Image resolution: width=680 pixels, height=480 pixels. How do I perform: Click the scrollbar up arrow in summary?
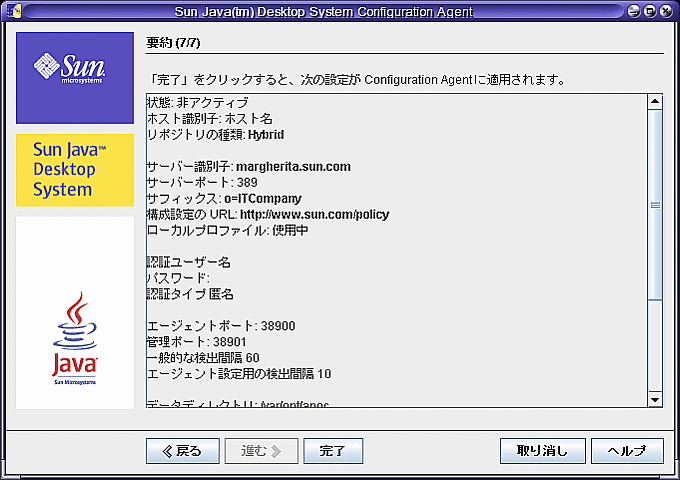coord(655,101)
